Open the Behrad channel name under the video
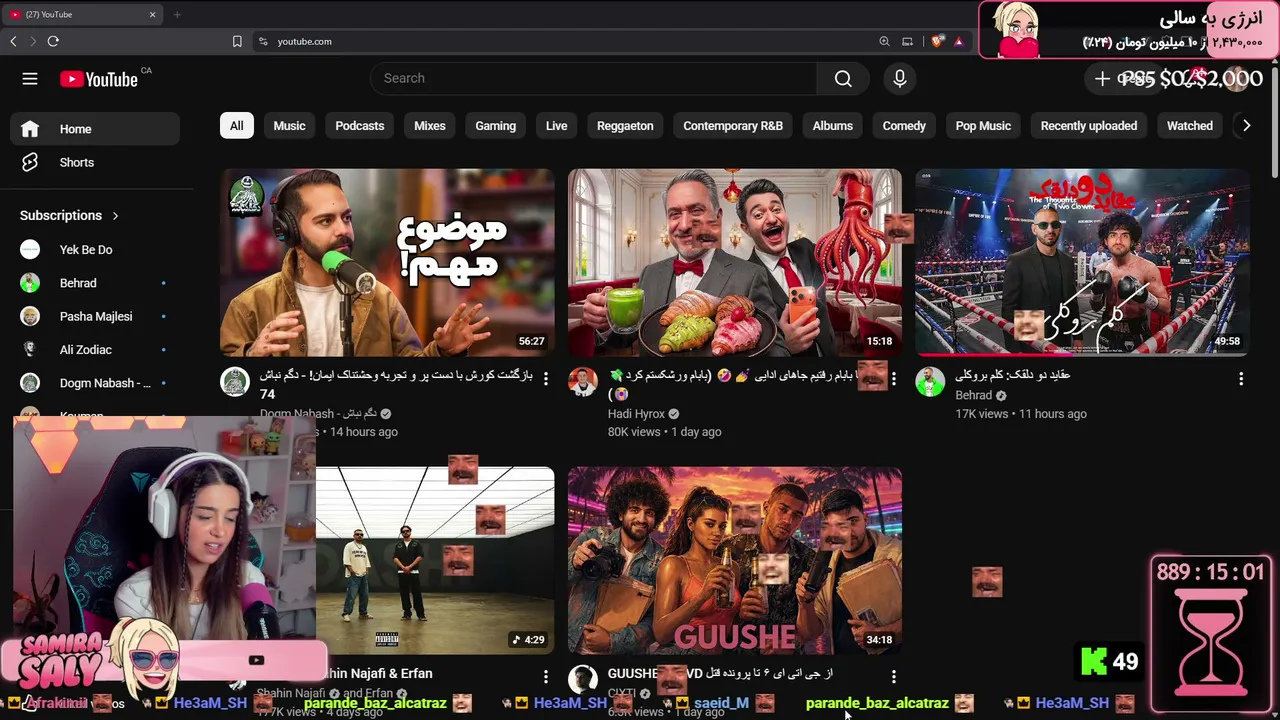Image resolution: width=1280 pixels, height=720 pixels. click(973, 396)
